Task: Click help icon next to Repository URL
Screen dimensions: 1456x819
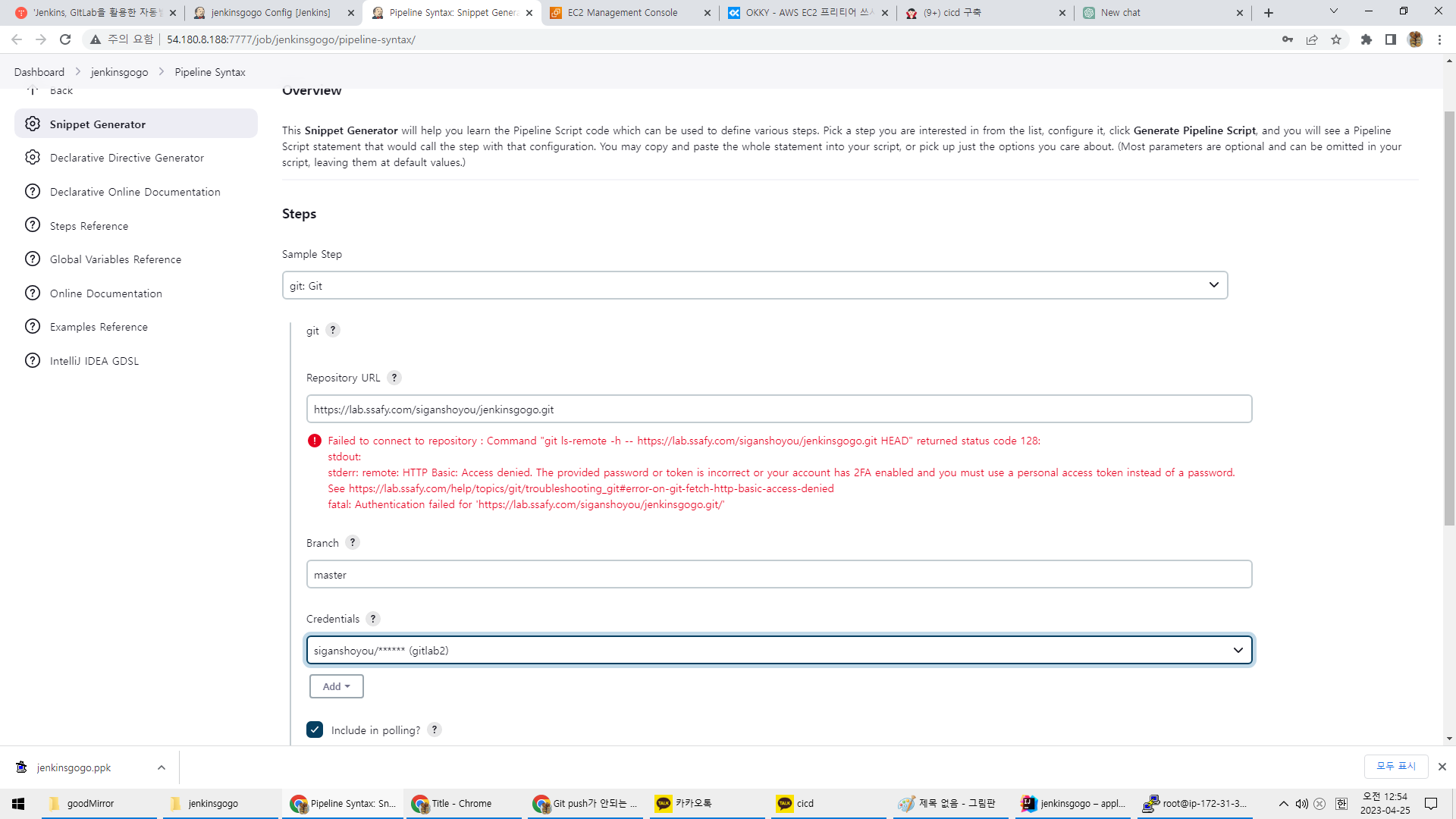Action: pos(394,378)
